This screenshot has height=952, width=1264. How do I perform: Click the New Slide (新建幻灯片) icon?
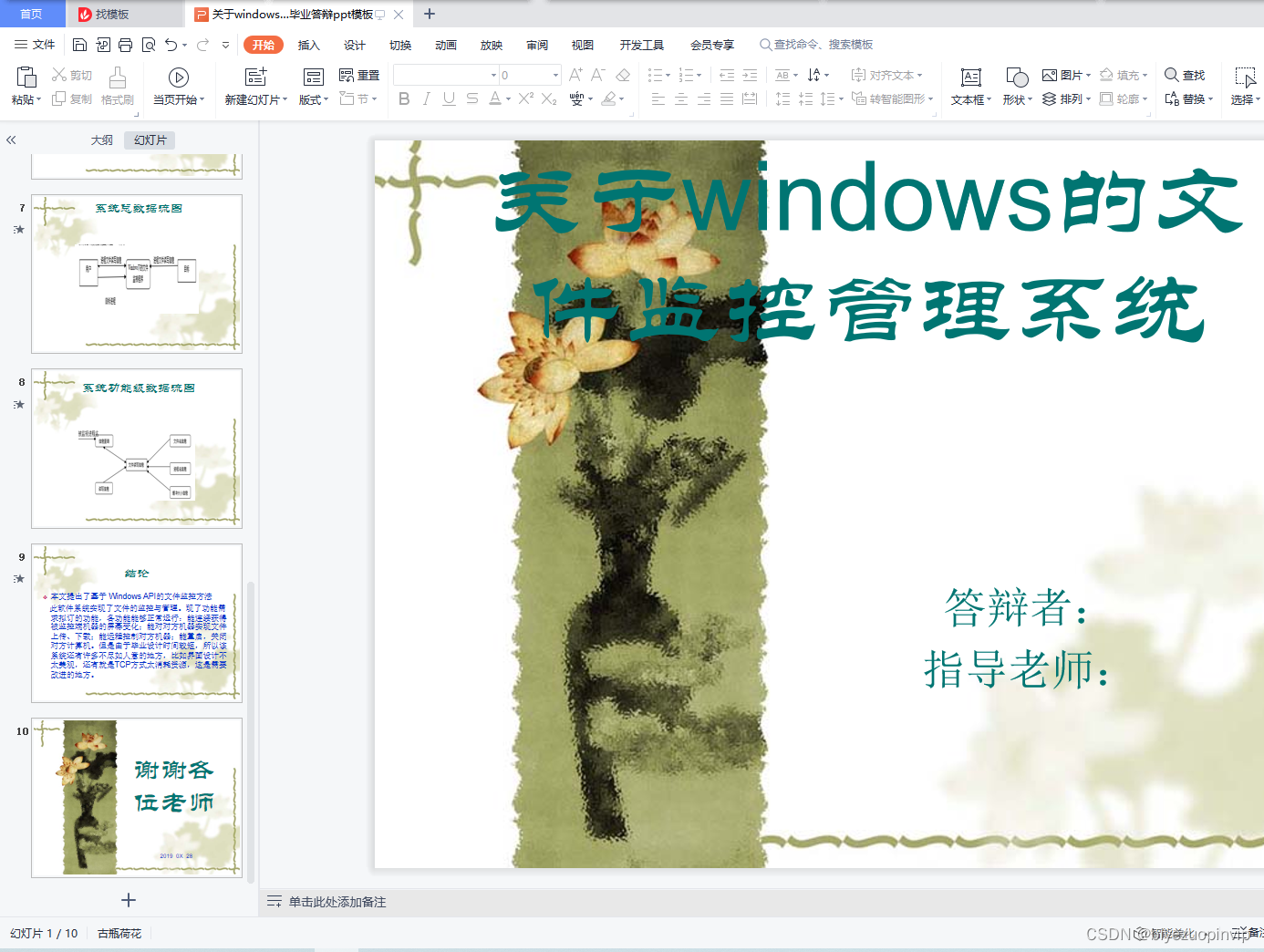point(256,78)
